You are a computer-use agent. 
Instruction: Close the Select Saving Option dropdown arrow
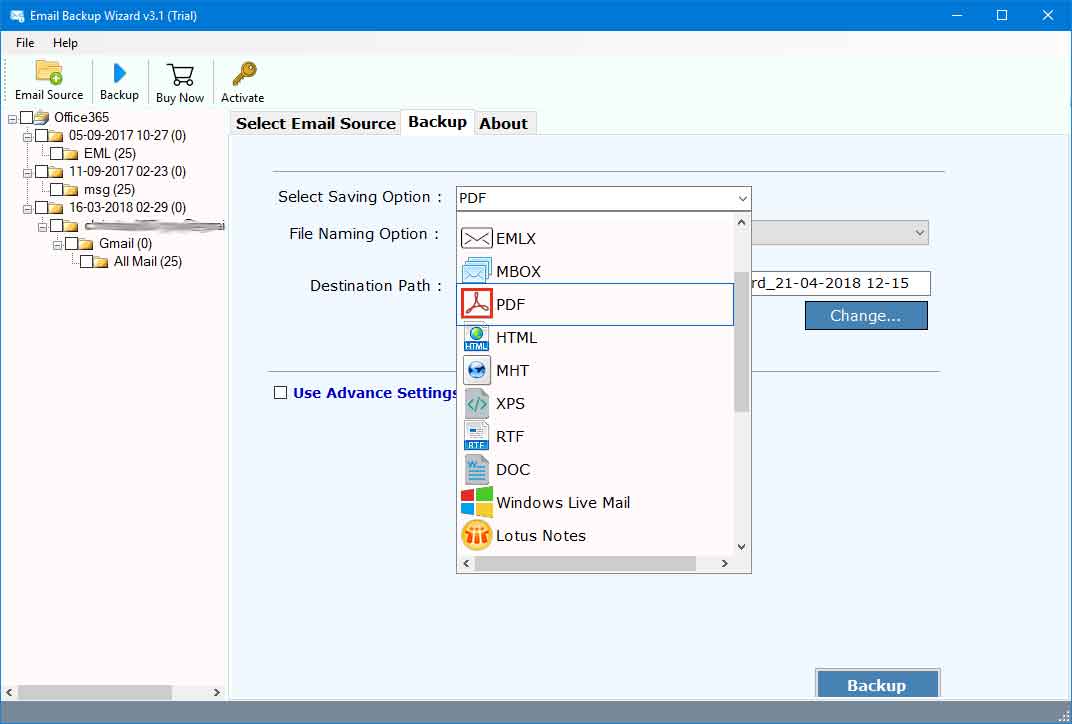point(742,198)
